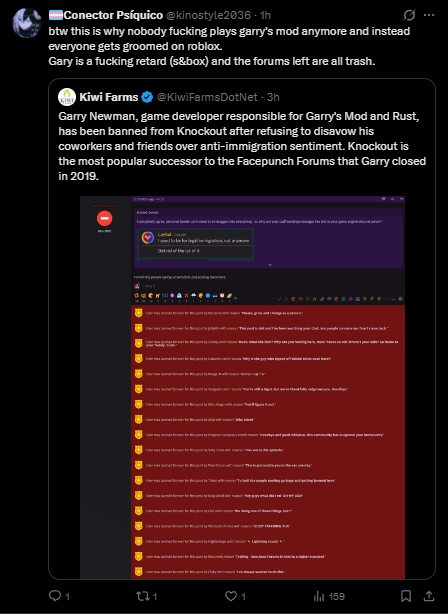View tweet analytics showing 159 views
The image size is (448, 614).
click(329, 596)
